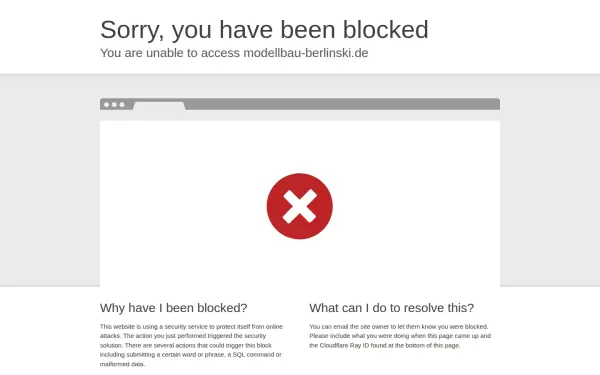Screen dimensions: 600x375
Task: Click 'What can I do to resolve this?' heading
Action: (x=391, y=308)
